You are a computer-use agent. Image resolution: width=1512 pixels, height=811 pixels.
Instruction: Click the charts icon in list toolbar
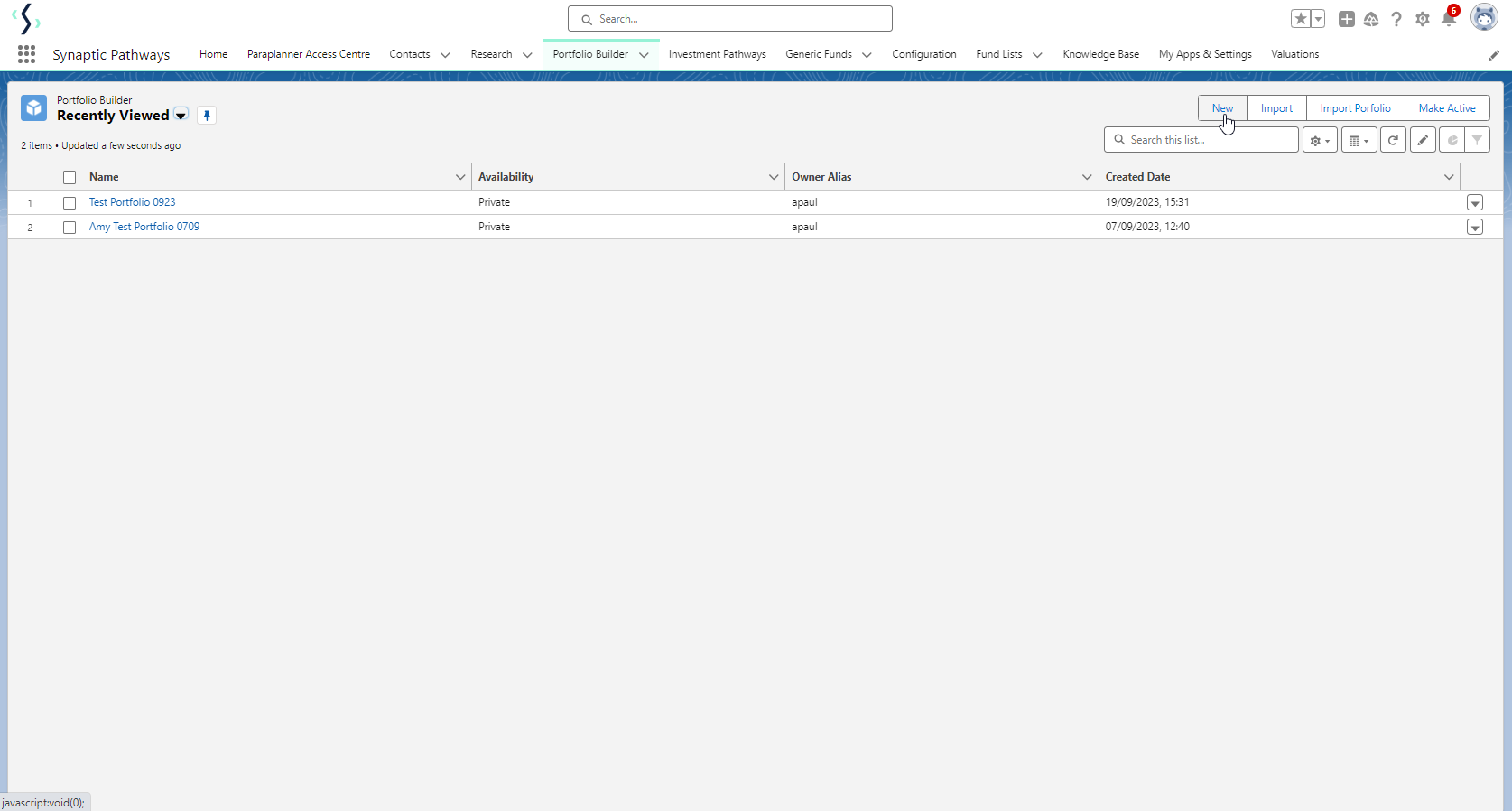pyautogui.click(x=1452, y=140)
